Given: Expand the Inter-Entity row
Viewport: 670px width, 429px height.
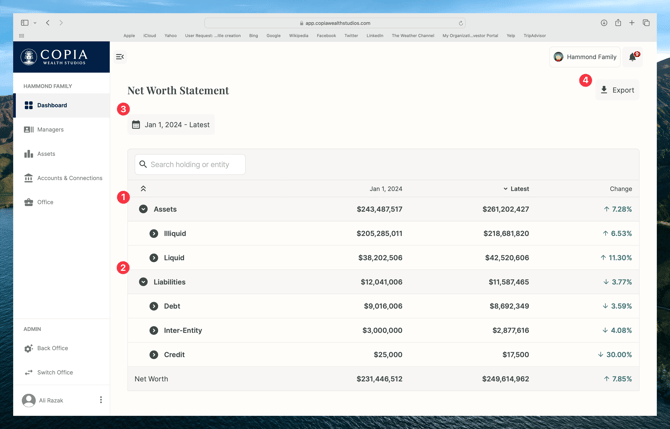Looking at the screenshot, I should [154, 330].
